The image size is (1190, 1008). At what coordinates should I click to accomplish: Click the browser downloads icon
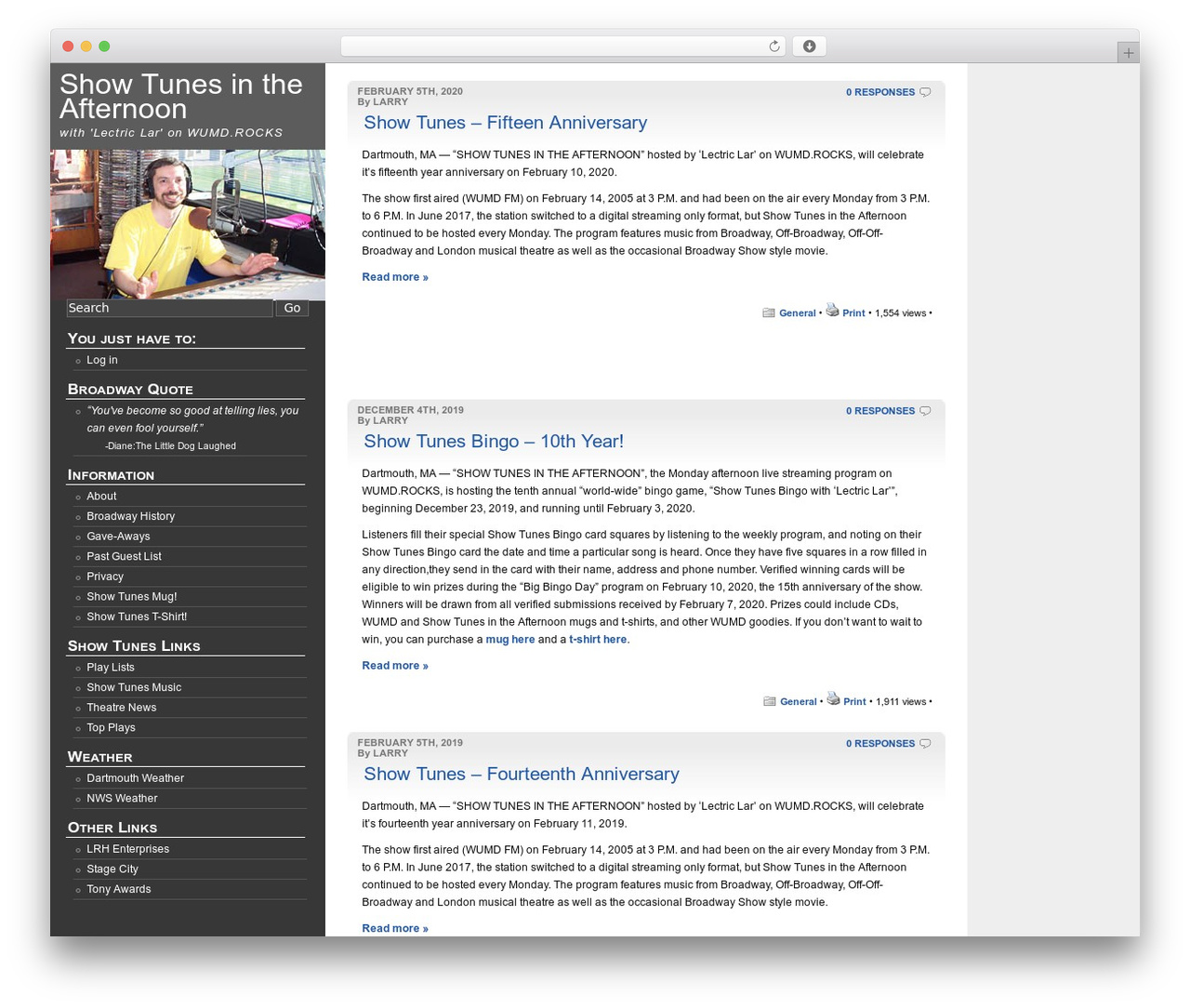[809, 46]
